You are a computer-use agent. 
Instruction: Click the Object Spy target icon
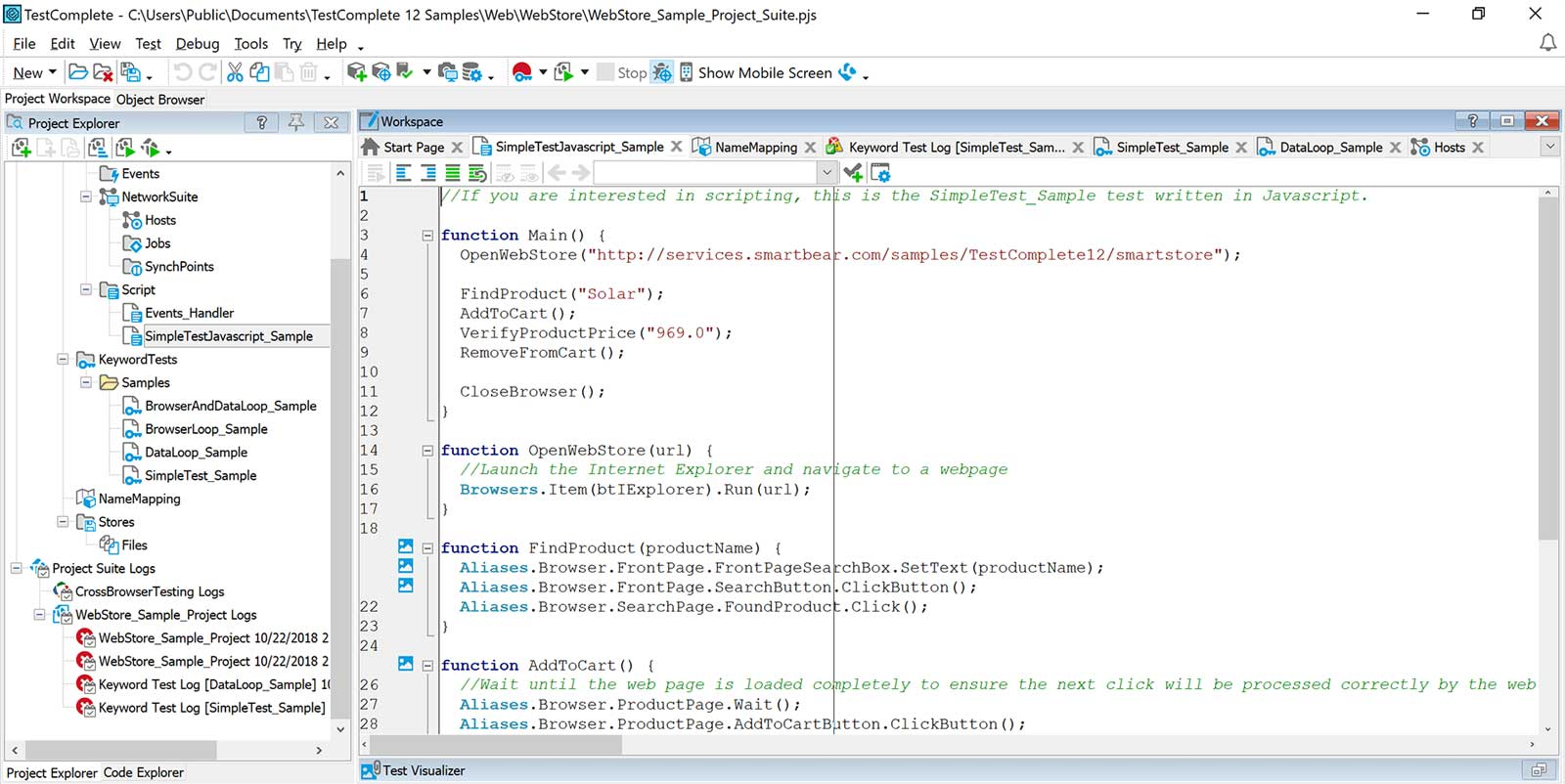click(380, 72)
